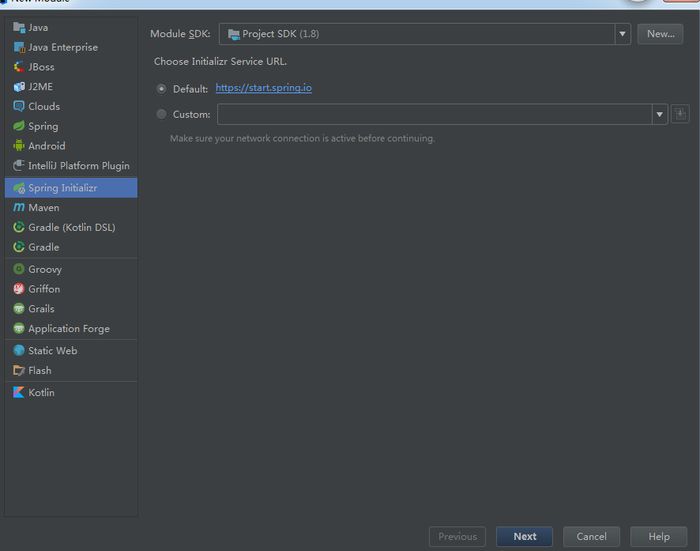Open the Module SDK dropdown
Viewport: 700px width, 551px height.
click(623, 34)
